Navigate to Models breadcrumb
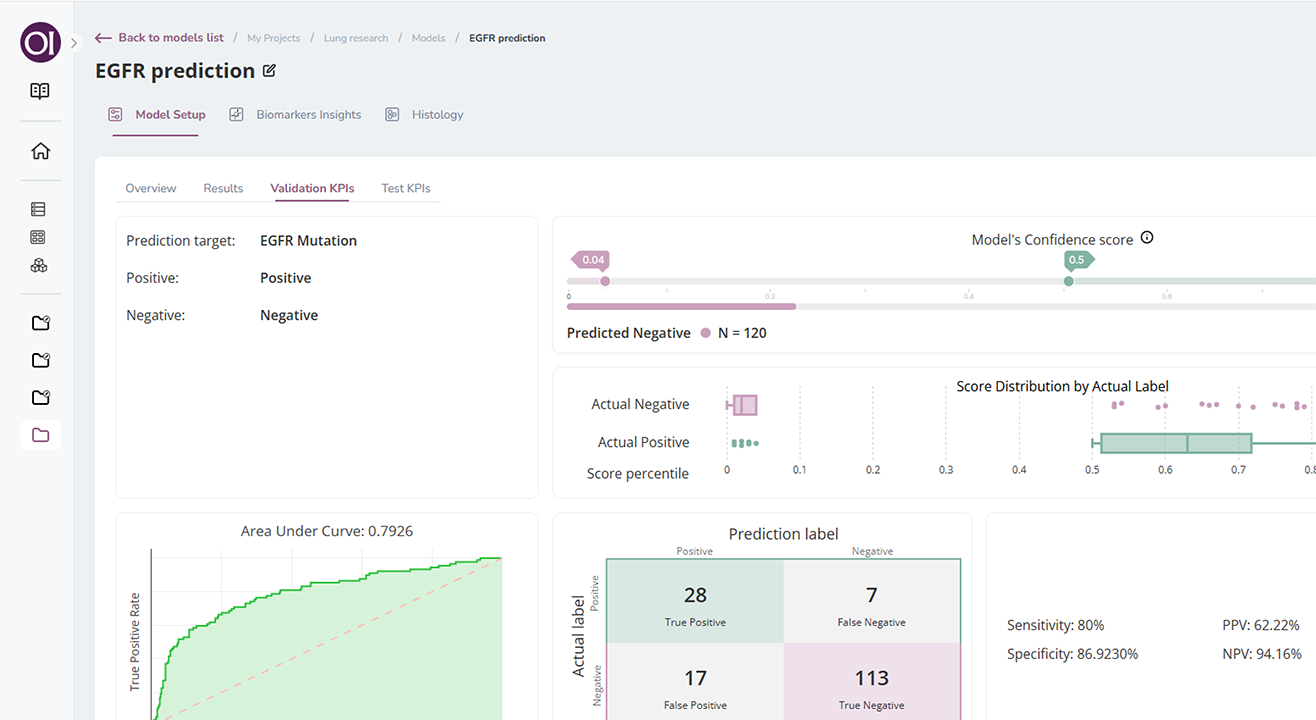The height and width of the screenshot is (720, 1316). point(428,38)
